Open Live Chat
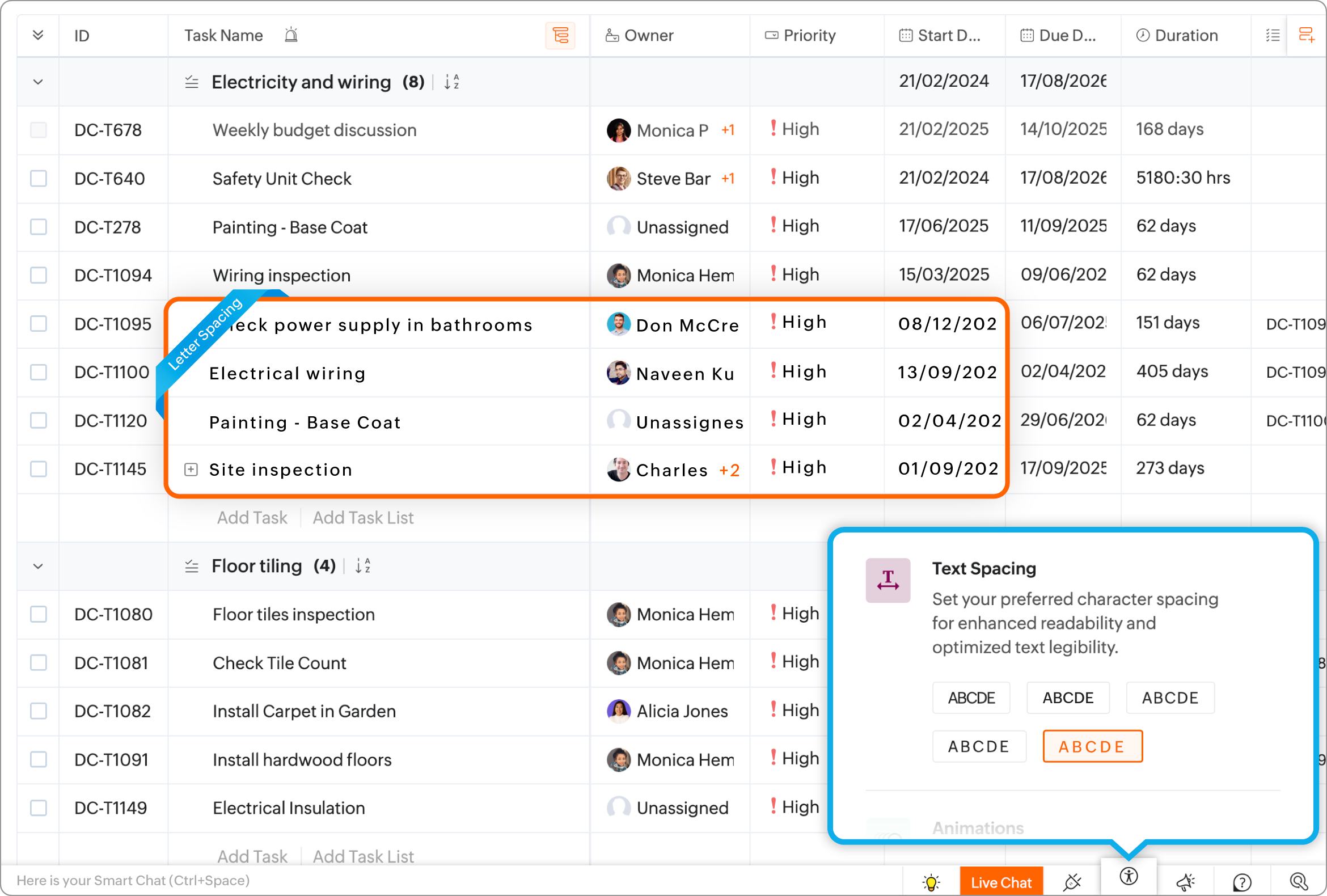1327x896 pixels. tap(1001, 882)
